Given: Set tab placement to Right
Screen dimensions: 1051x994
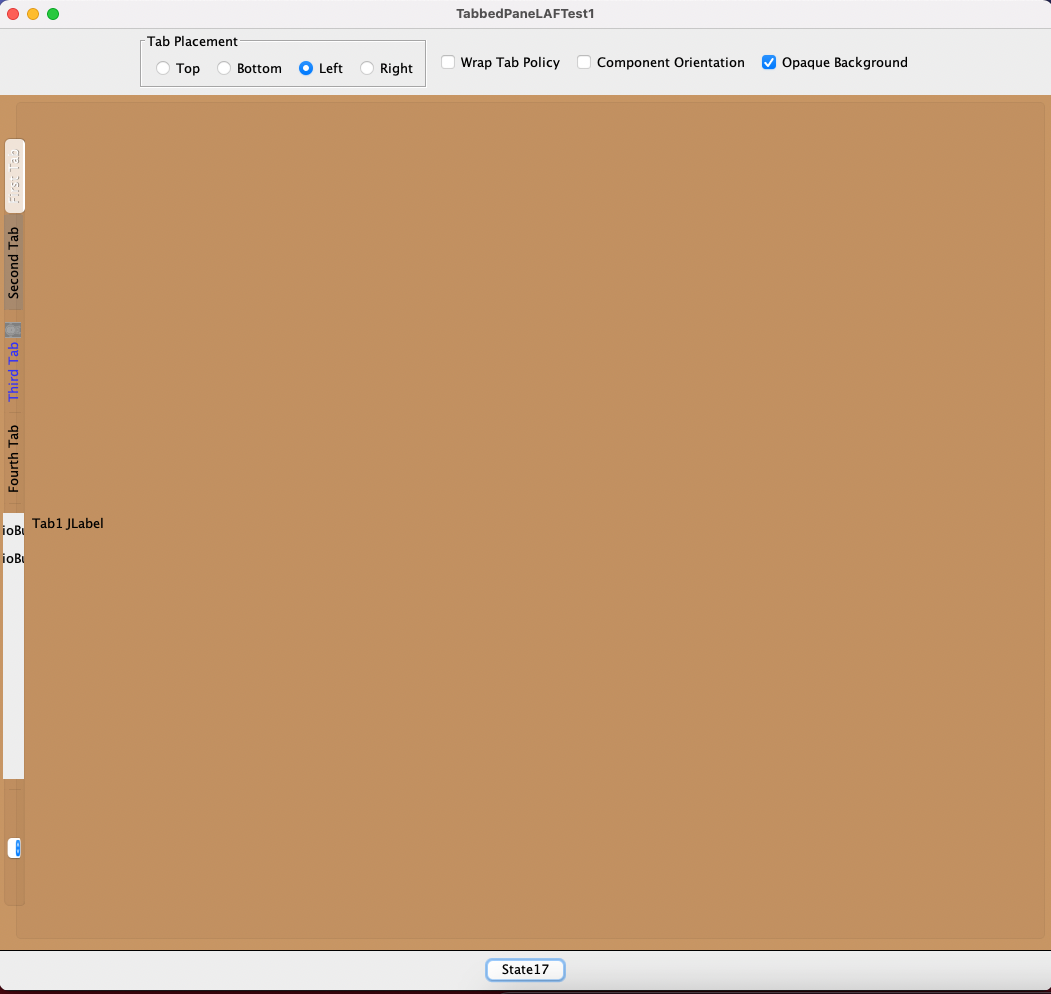Looking at the screenshot, I should pos(367,69).
